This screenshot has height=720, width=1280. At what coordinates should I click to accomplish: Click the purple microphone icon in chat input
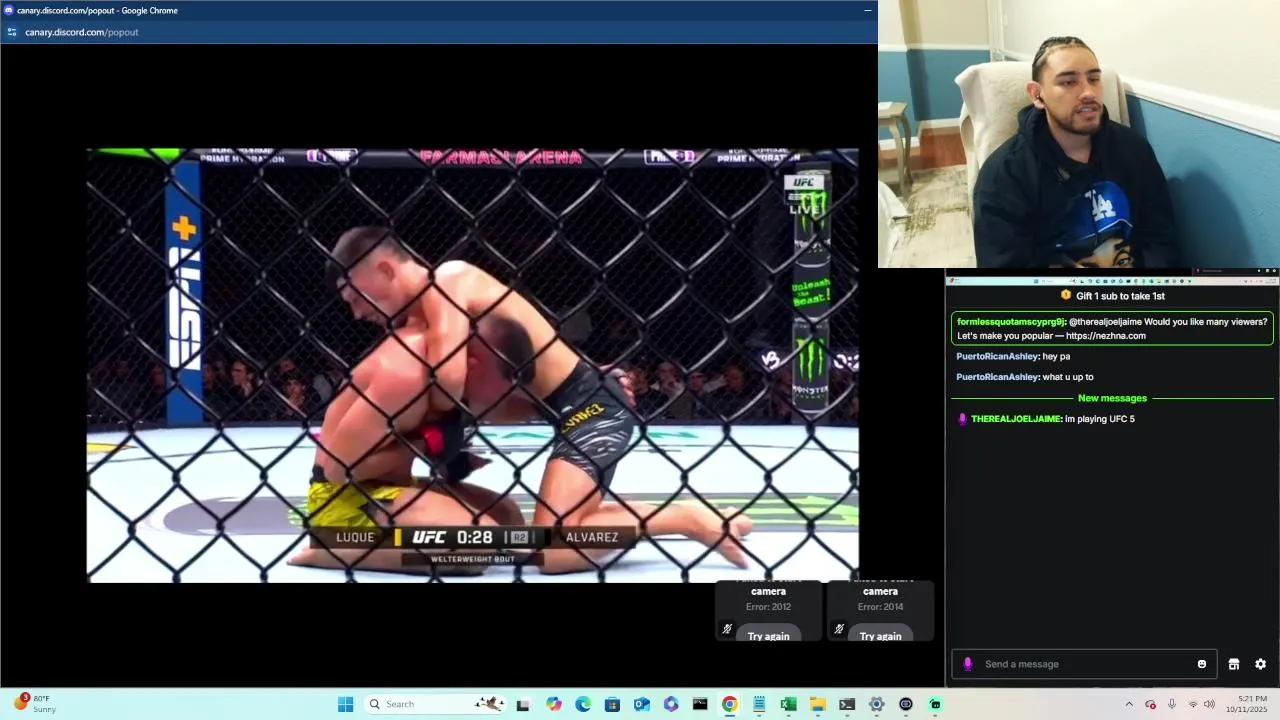click(967, 664)
